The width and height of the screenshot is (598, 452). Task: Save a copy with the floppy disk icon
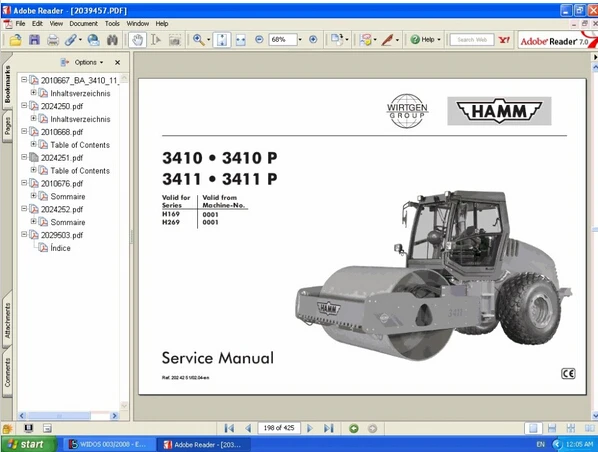(34, 40)
